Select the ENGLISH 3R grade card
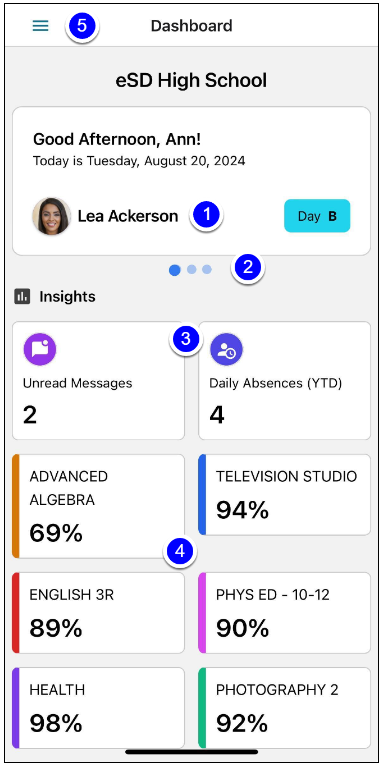This screenshot has width=381, height=765. (99, 613)
